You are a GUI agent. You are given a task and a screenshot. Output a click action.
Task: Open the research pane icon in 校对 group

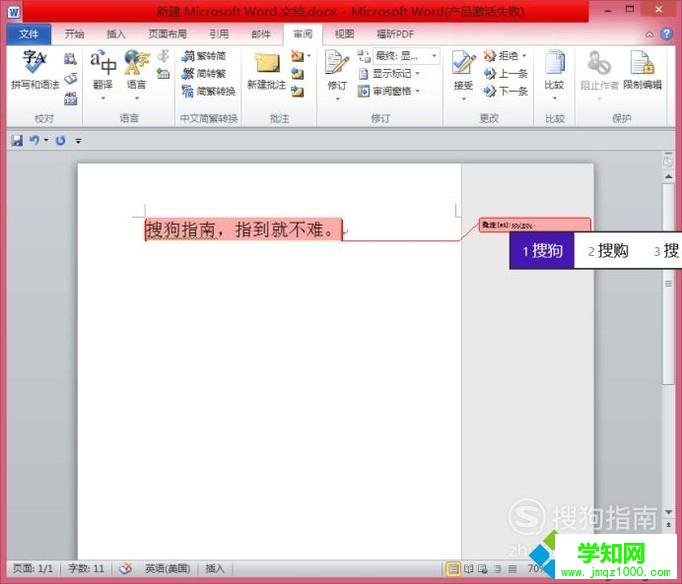click(70, 59)
